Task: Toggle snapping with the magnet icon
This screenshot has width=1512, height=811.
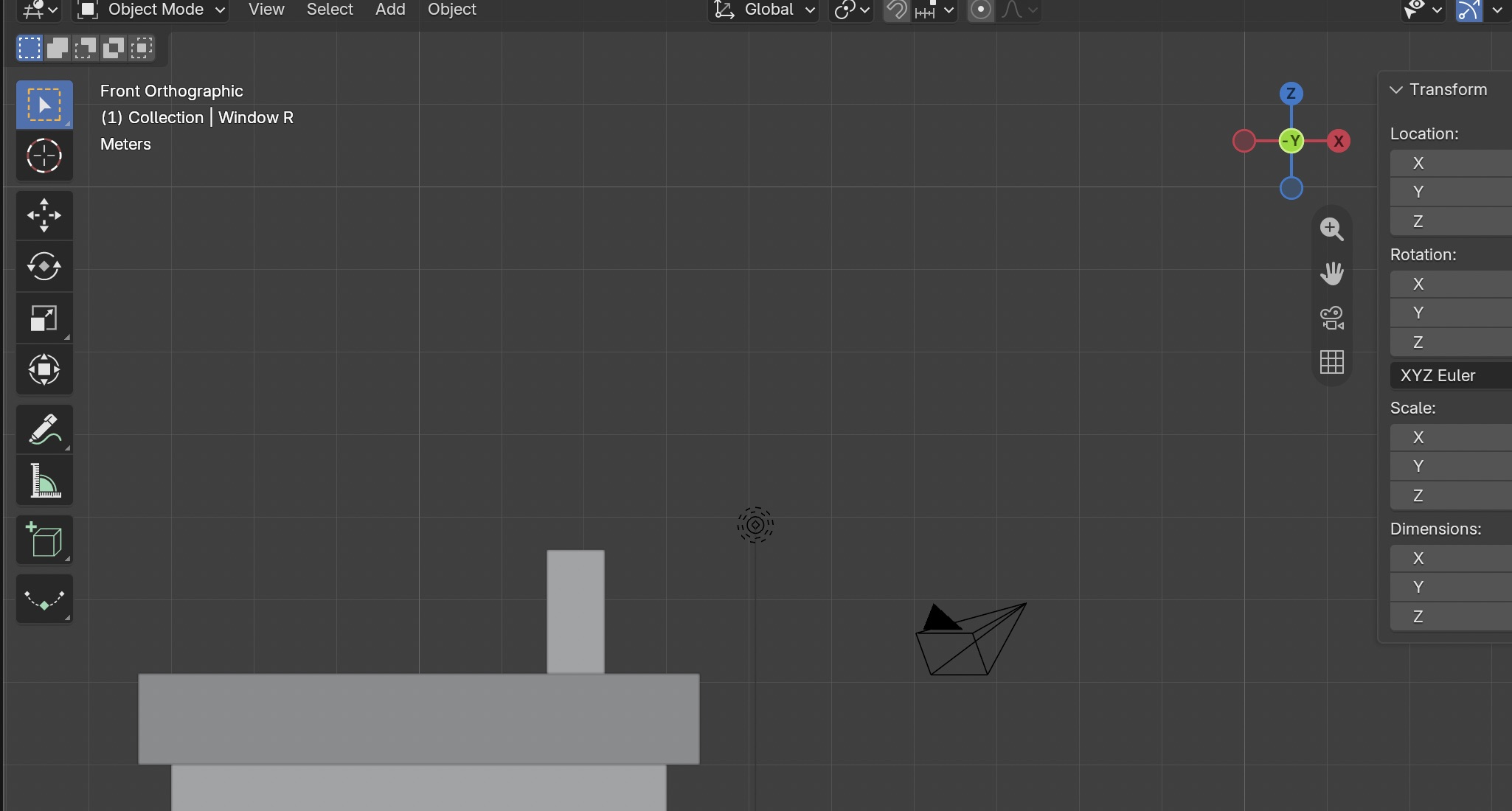Action: pos(896,10)
